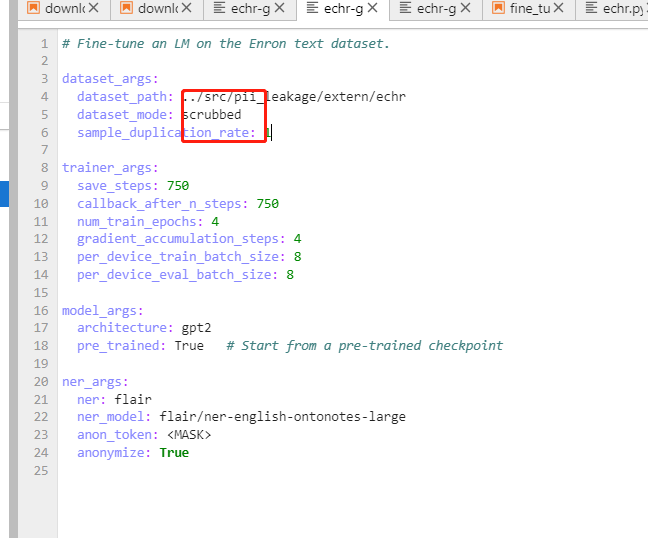The image size is (648, 538).
Task: Open the second downlc notebook tab
Action: tap(158, 8)
